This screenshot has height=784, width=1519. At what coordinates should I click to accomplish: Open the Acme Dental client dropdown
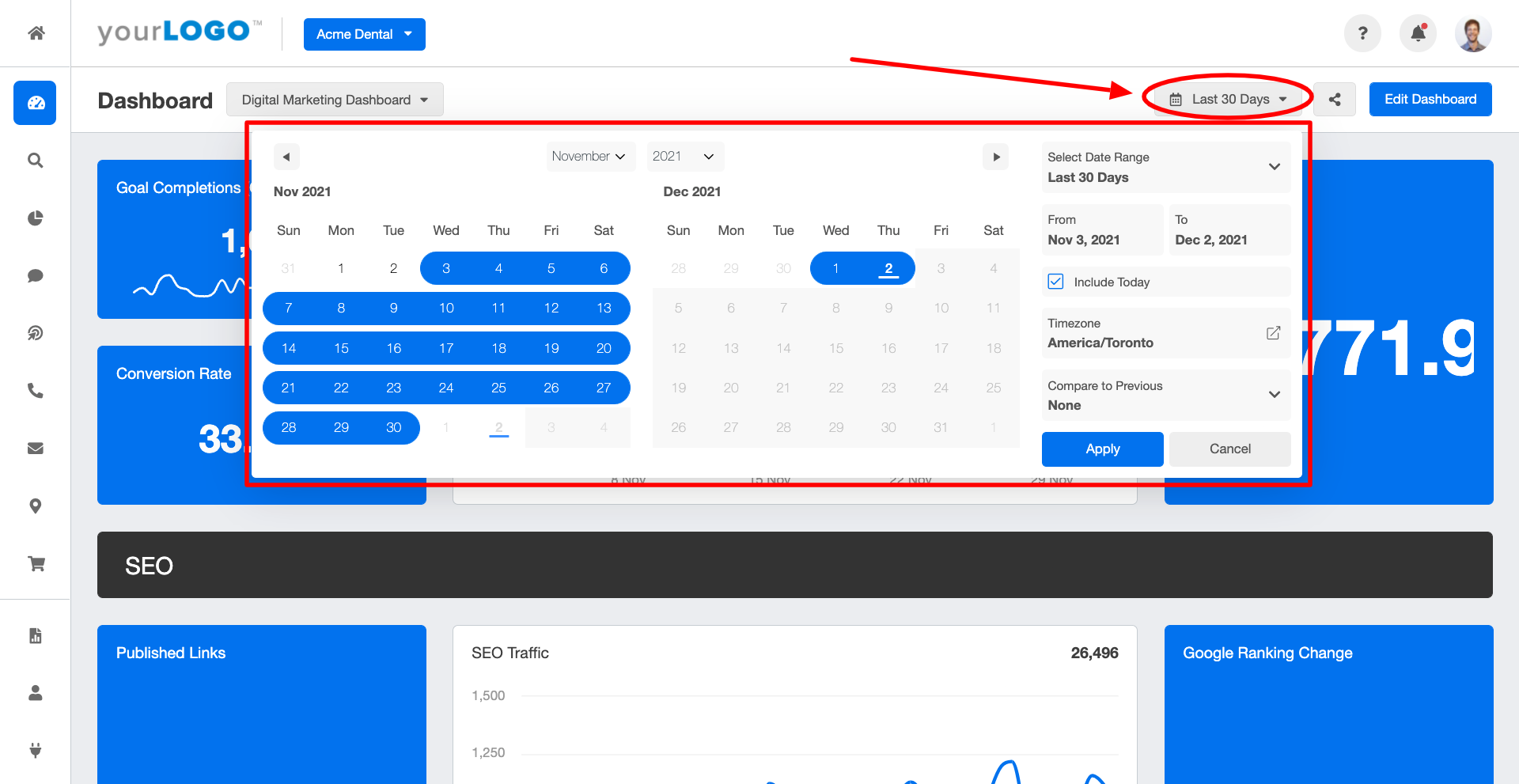click(x=365, y=34)
